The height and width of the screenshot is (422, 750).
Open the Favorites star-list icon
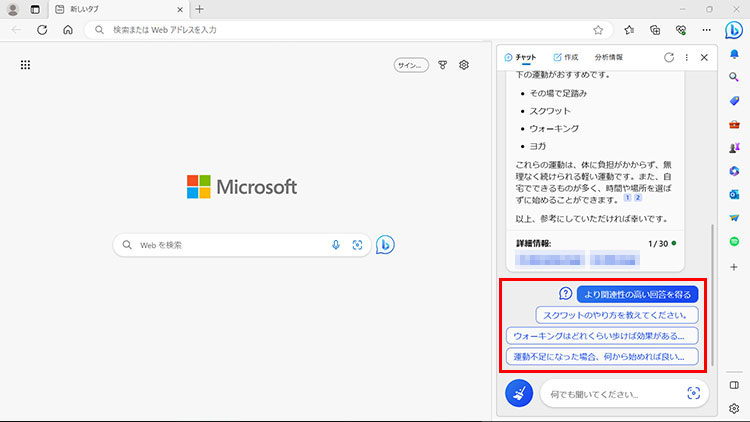point(629,30)
